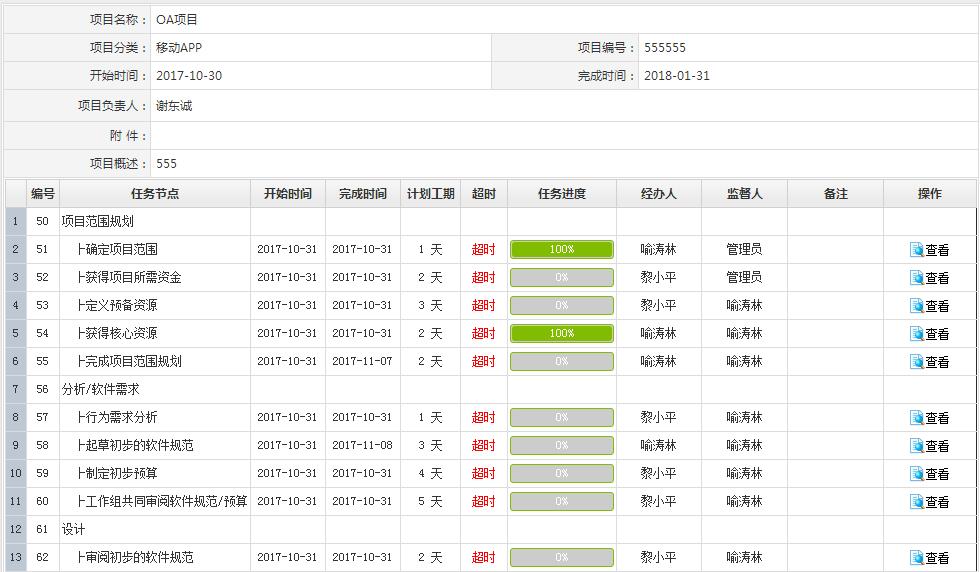Click the view icon for 起草初步的软件规范
The image size is (980, 572).
coord(917,446)
